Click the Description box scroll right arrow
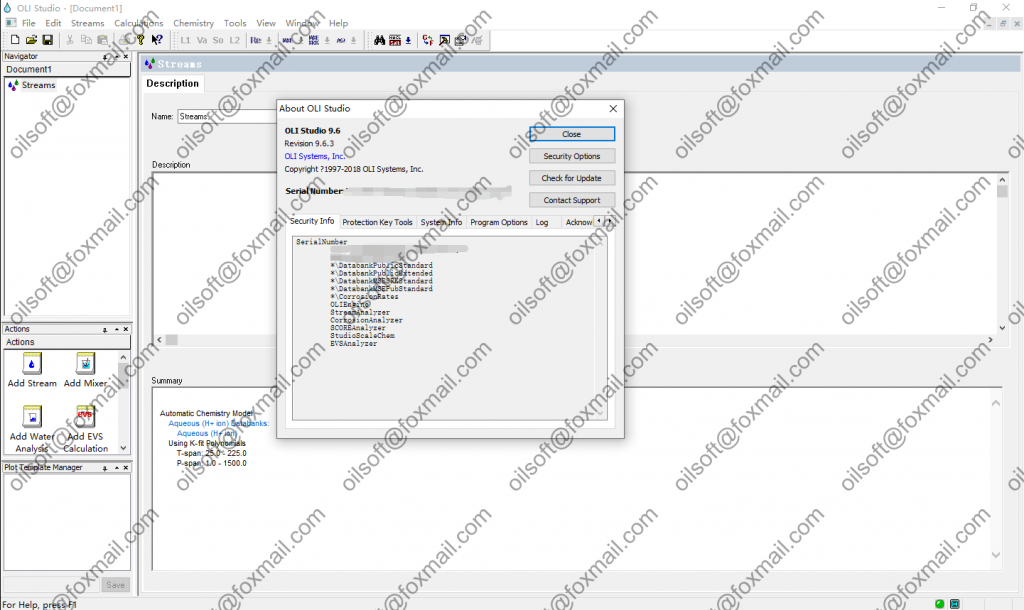The image size is (1024, 610). click(x=990, y=340)
